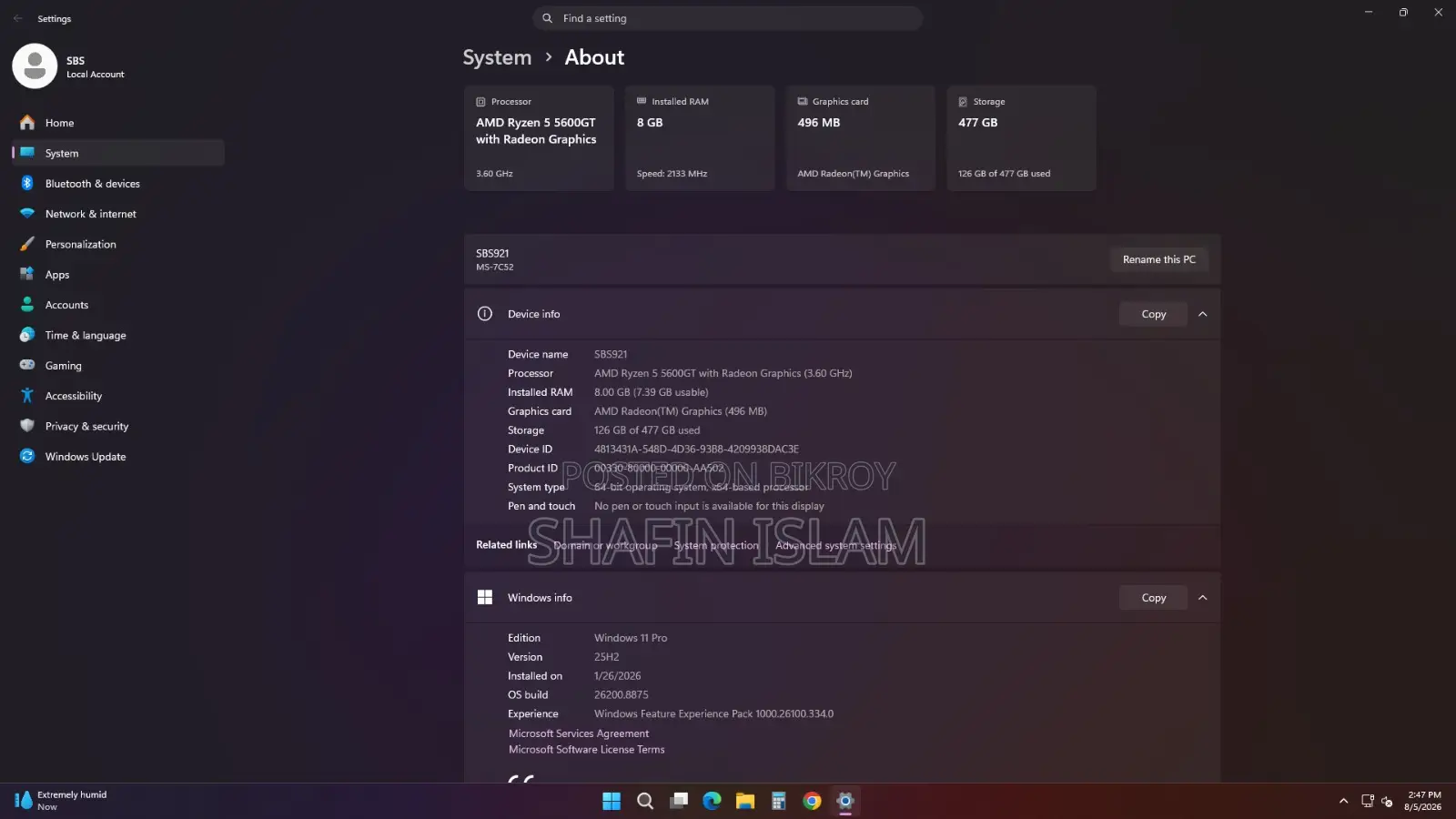The height and width of the screenshot is (819, 1456).
Task: Collapse the Windows info section
Action: pos(1203,598)
